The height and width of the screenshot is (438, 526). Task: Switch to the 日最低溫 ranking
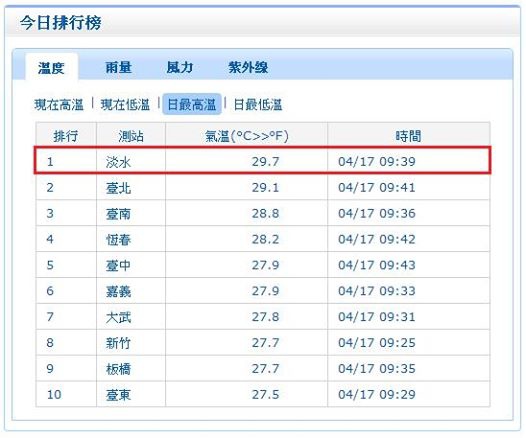point(258,105)
